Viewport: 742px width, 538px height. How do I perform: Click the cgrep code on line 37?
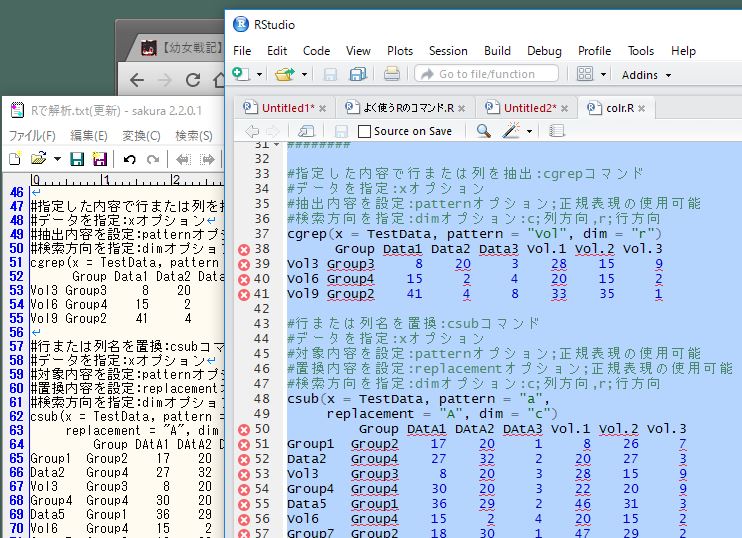coord(474,234)
